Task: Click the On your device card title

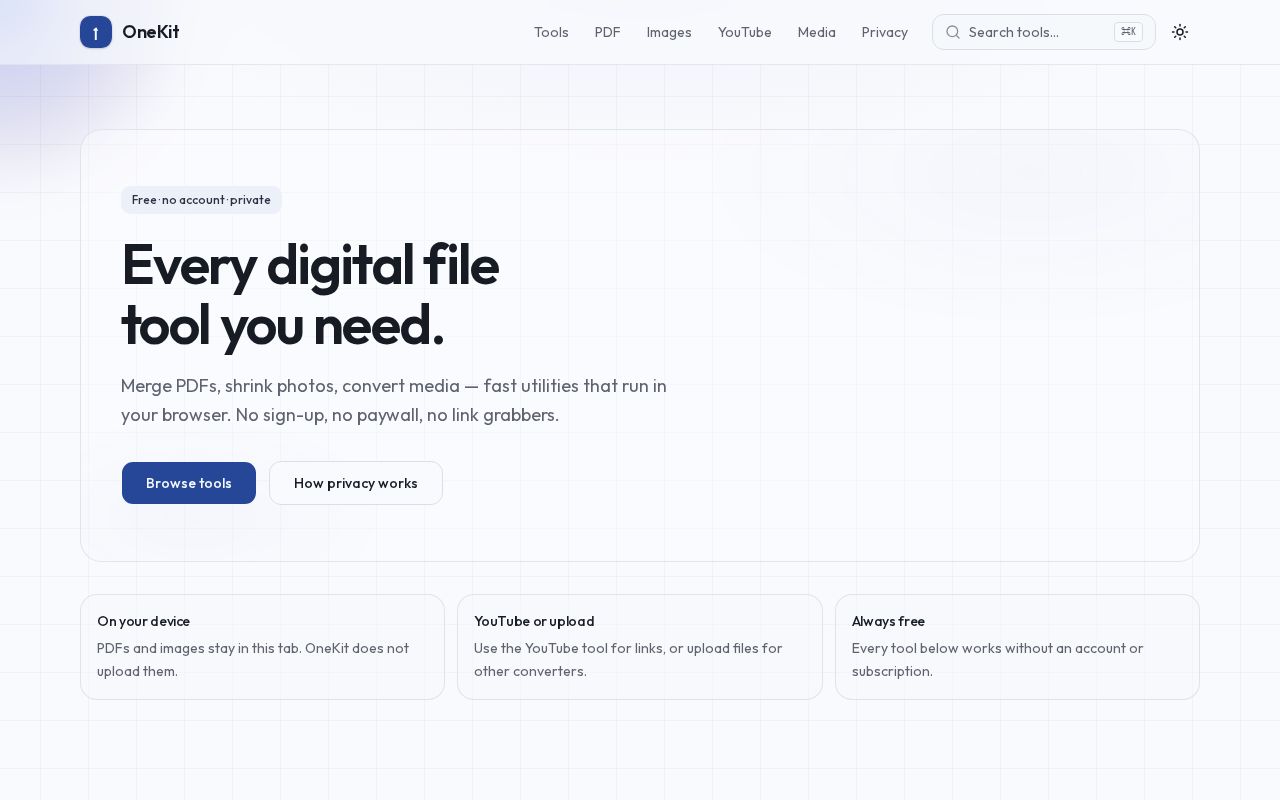Action: click(x=143, y=621)
